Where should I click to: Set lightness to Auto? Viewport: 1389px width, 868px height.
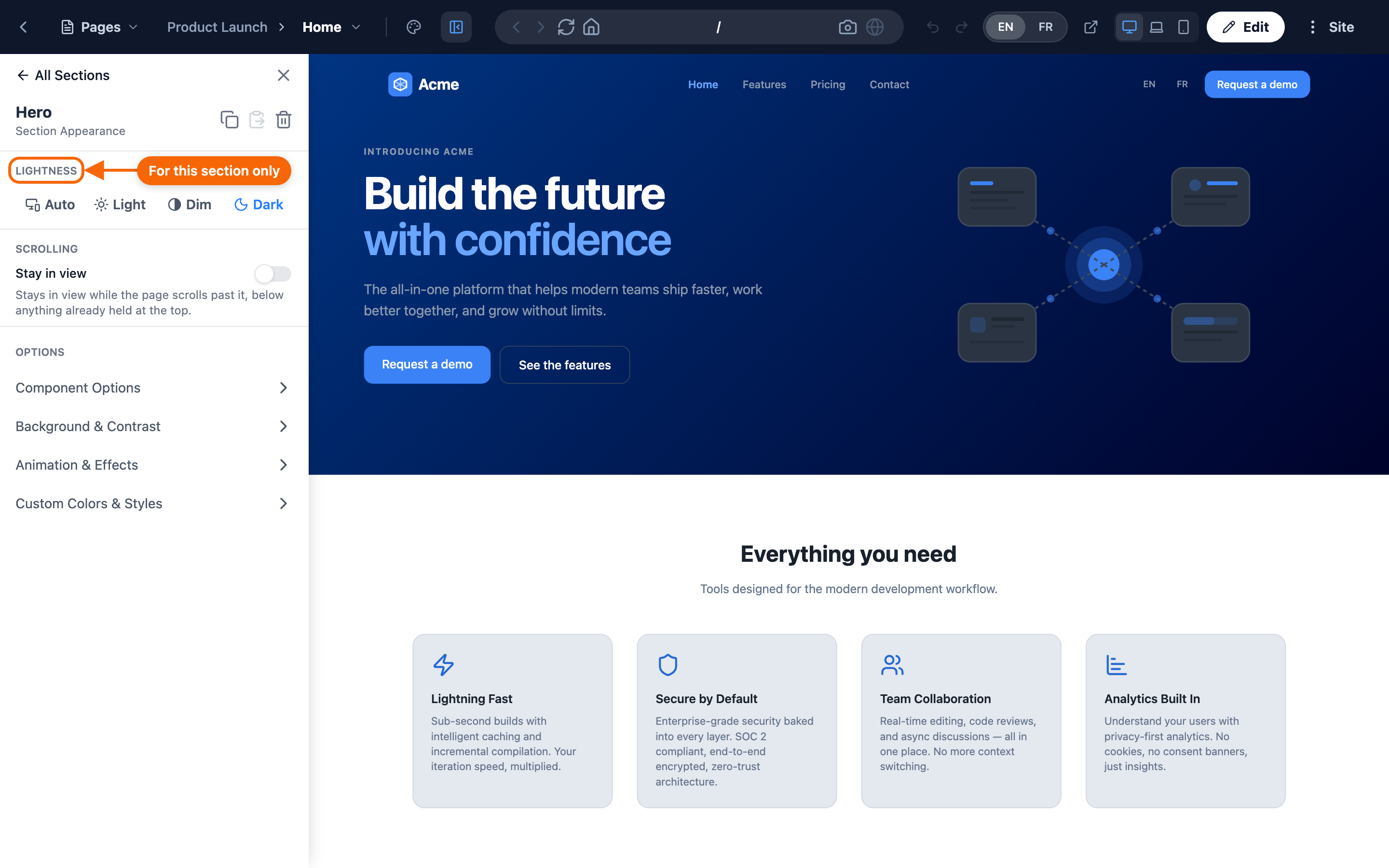(50, 204)
